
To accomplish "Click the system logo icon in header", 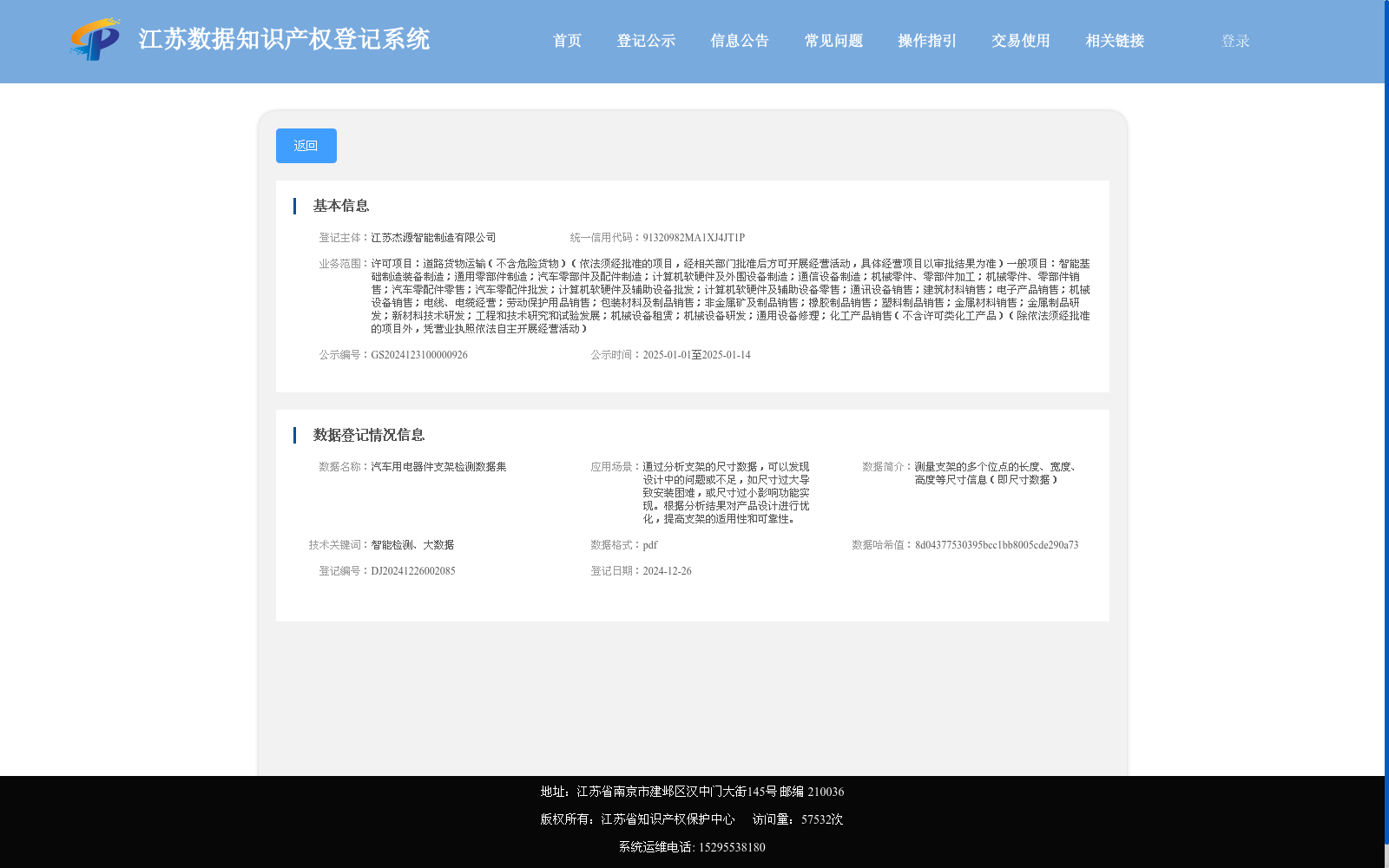I will tap(95, 39).
